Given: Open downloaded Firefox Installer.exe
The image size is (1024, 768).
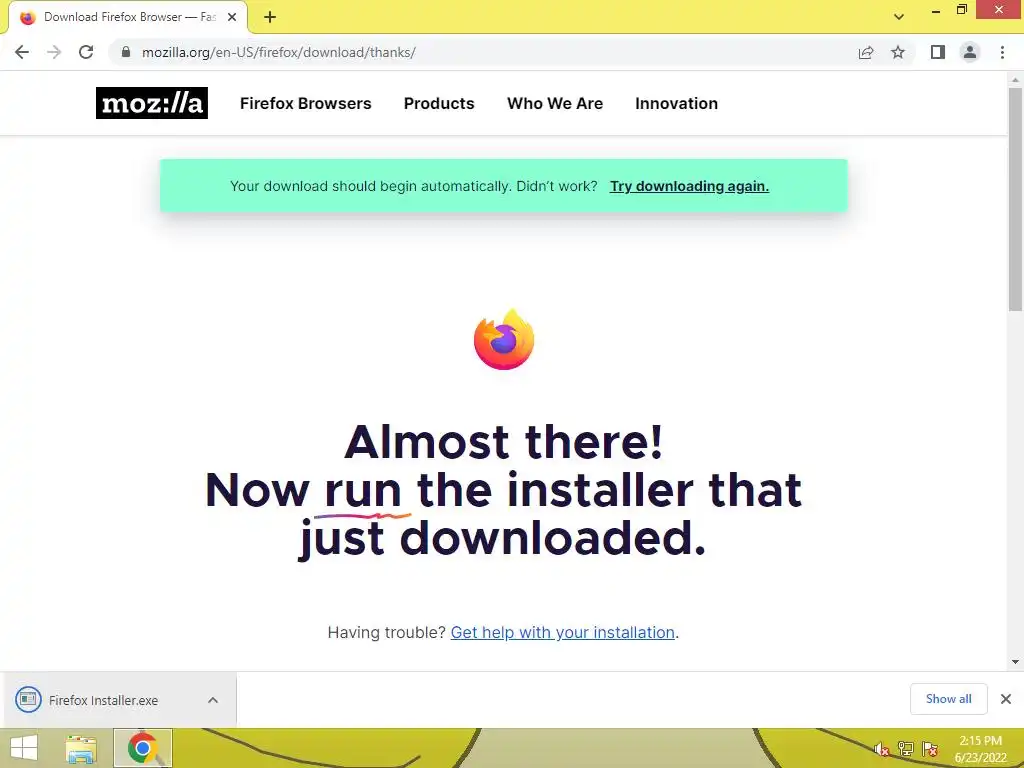Looking at the screenshot, I should pos(103,700).
